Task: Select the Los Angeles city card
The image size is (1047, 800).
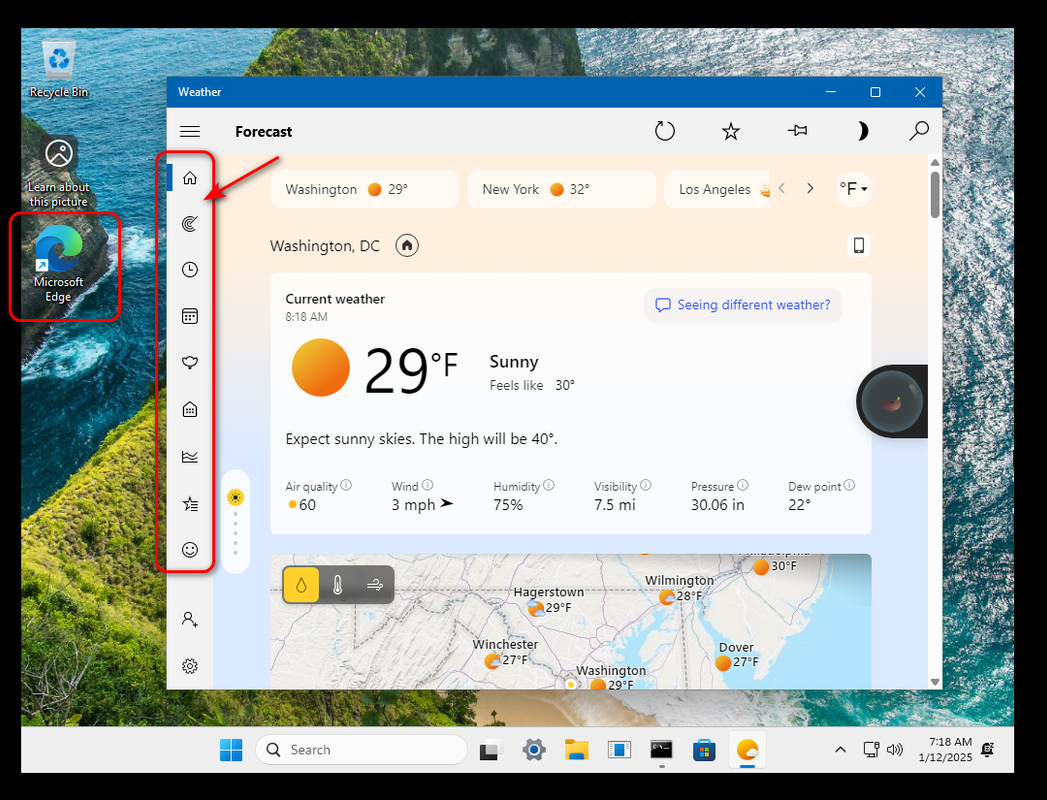Action: pyautogui.click(x=717, y=189)
